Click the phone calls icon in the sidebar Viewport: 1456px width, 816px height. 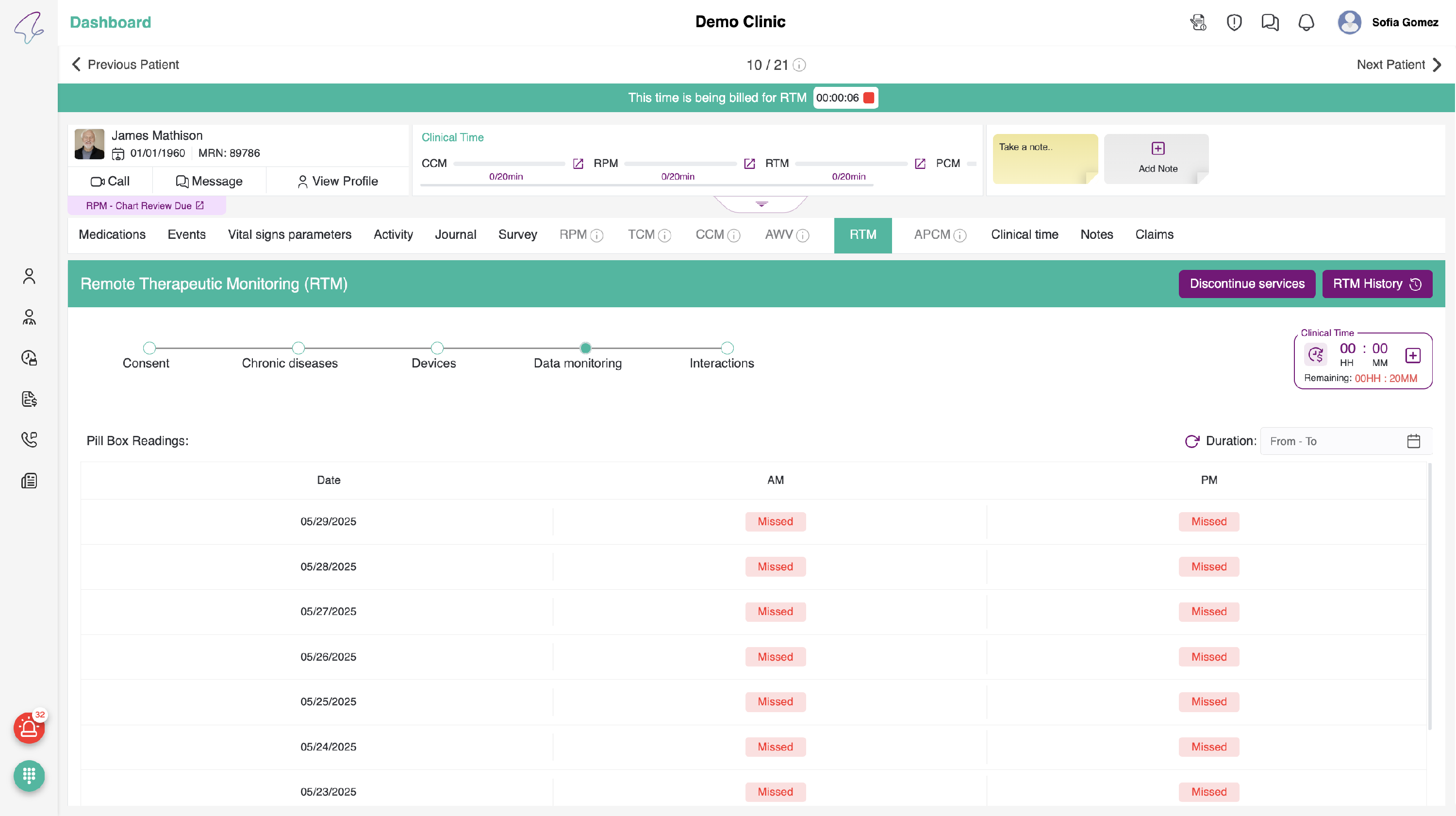tap(29, 439)
